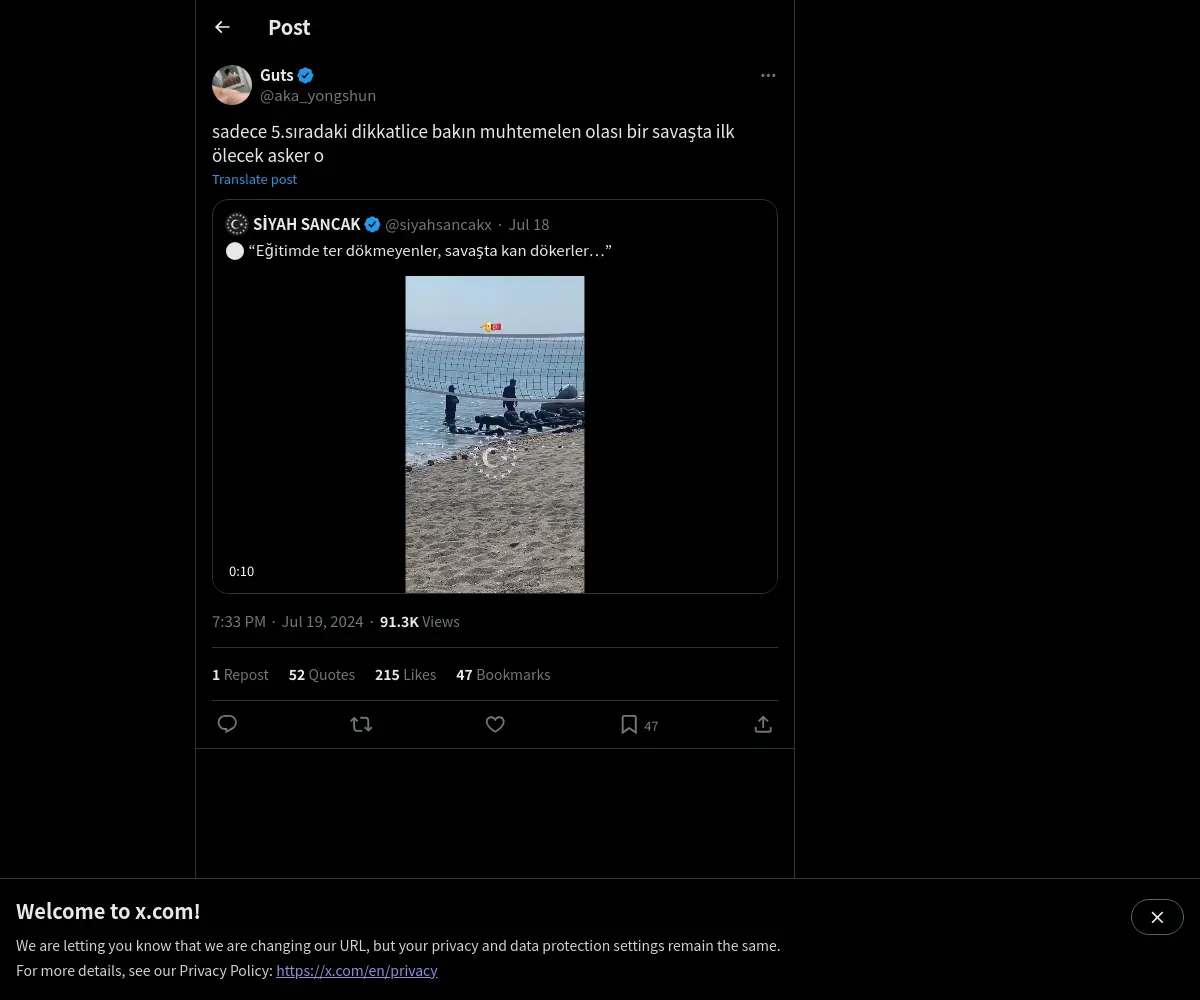The image size is (1200, 1000).
Task: Open the 1 Repost list
Action: (240, 675)
